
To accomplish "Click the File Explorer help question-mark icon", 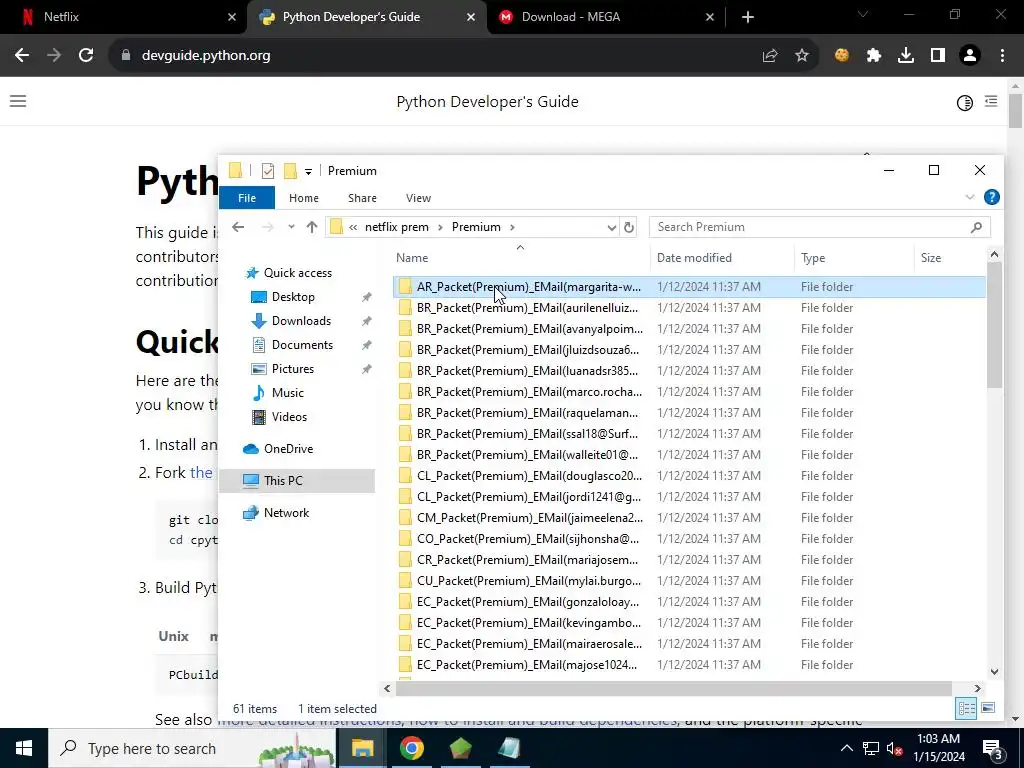I will (x=991, y=197).
